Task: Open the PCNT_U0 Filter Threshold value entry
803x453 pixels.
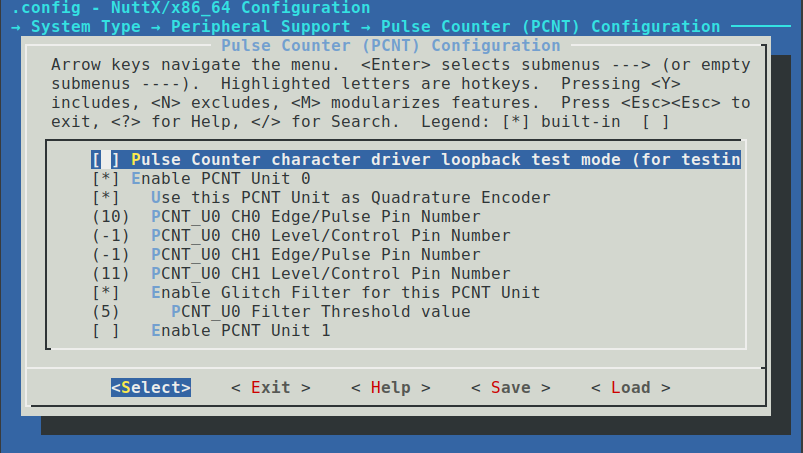Action: 320,312
